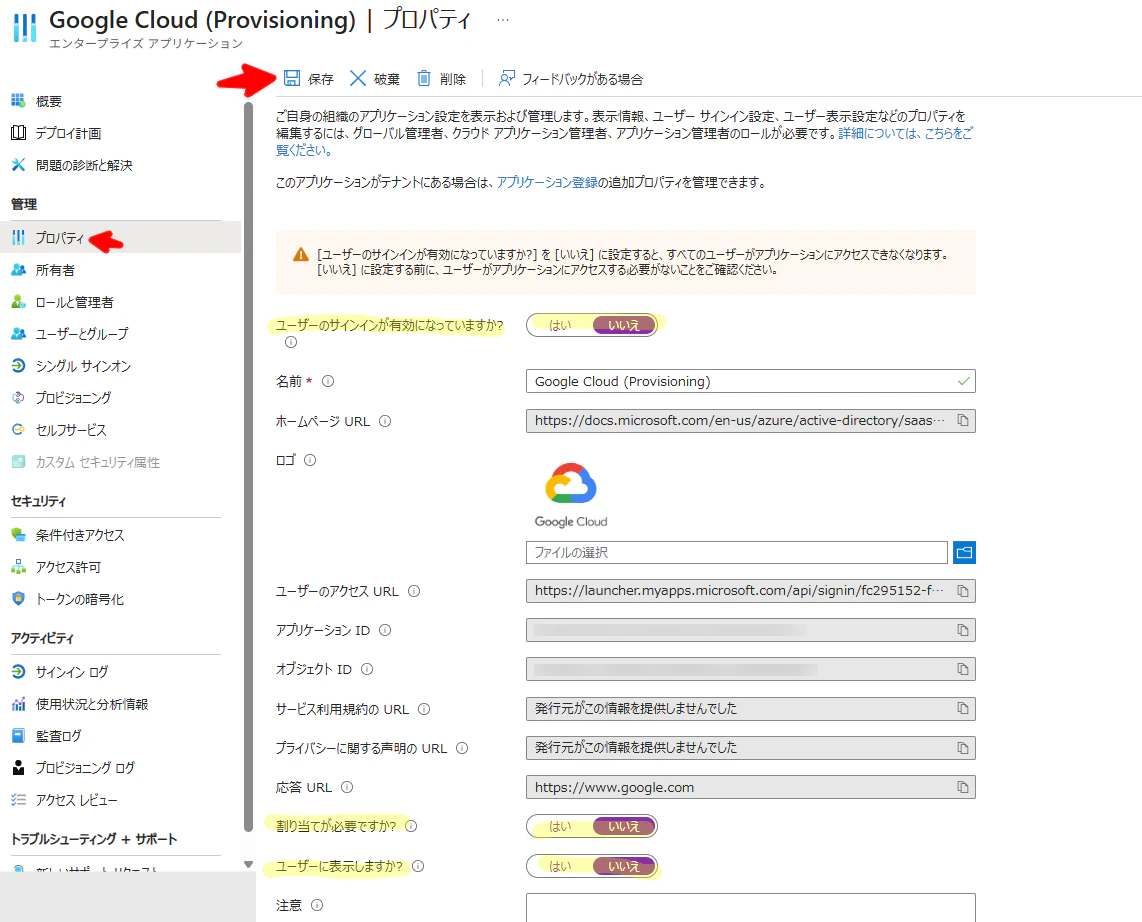Open 問題の診断と解決
1142x922 pixels.
[x=84, y=165]
